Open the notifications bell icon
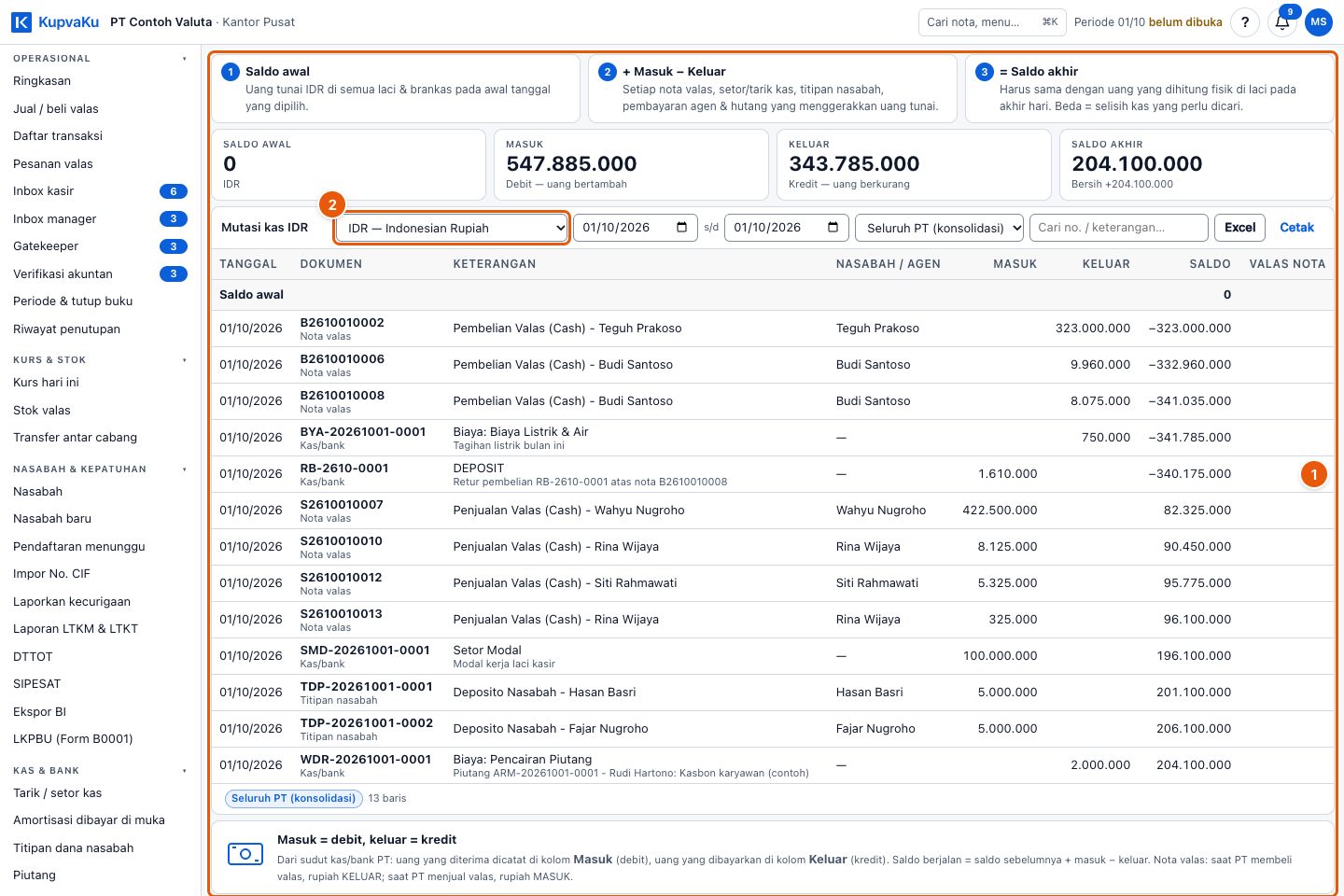Screen dimensions: 1344x896 tap(1282, 22)
